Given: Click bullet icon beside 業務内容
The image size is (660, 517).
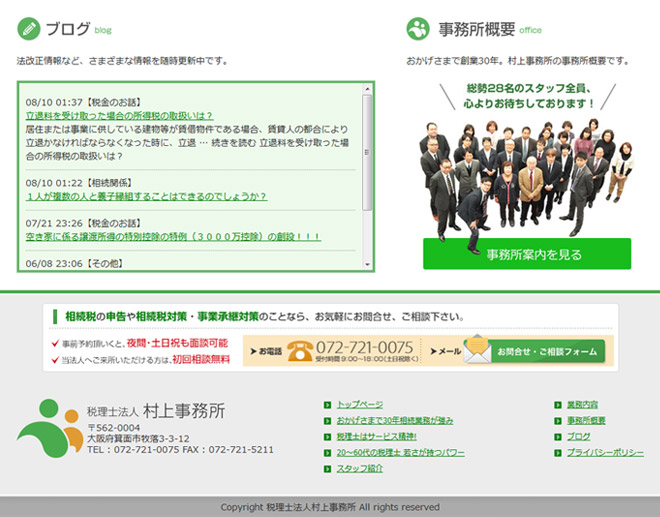Looking at the screenshot, I should 558,405.
